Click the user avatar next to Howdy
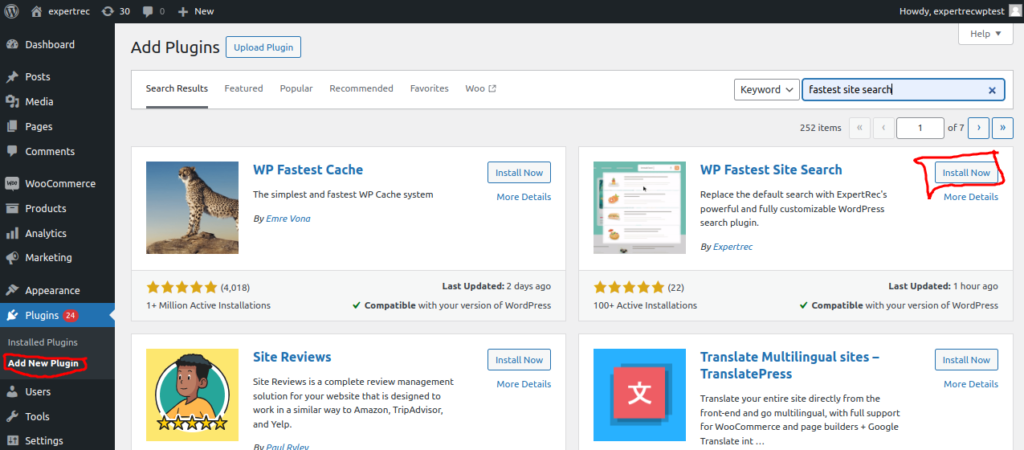 tap(1014, 10)
